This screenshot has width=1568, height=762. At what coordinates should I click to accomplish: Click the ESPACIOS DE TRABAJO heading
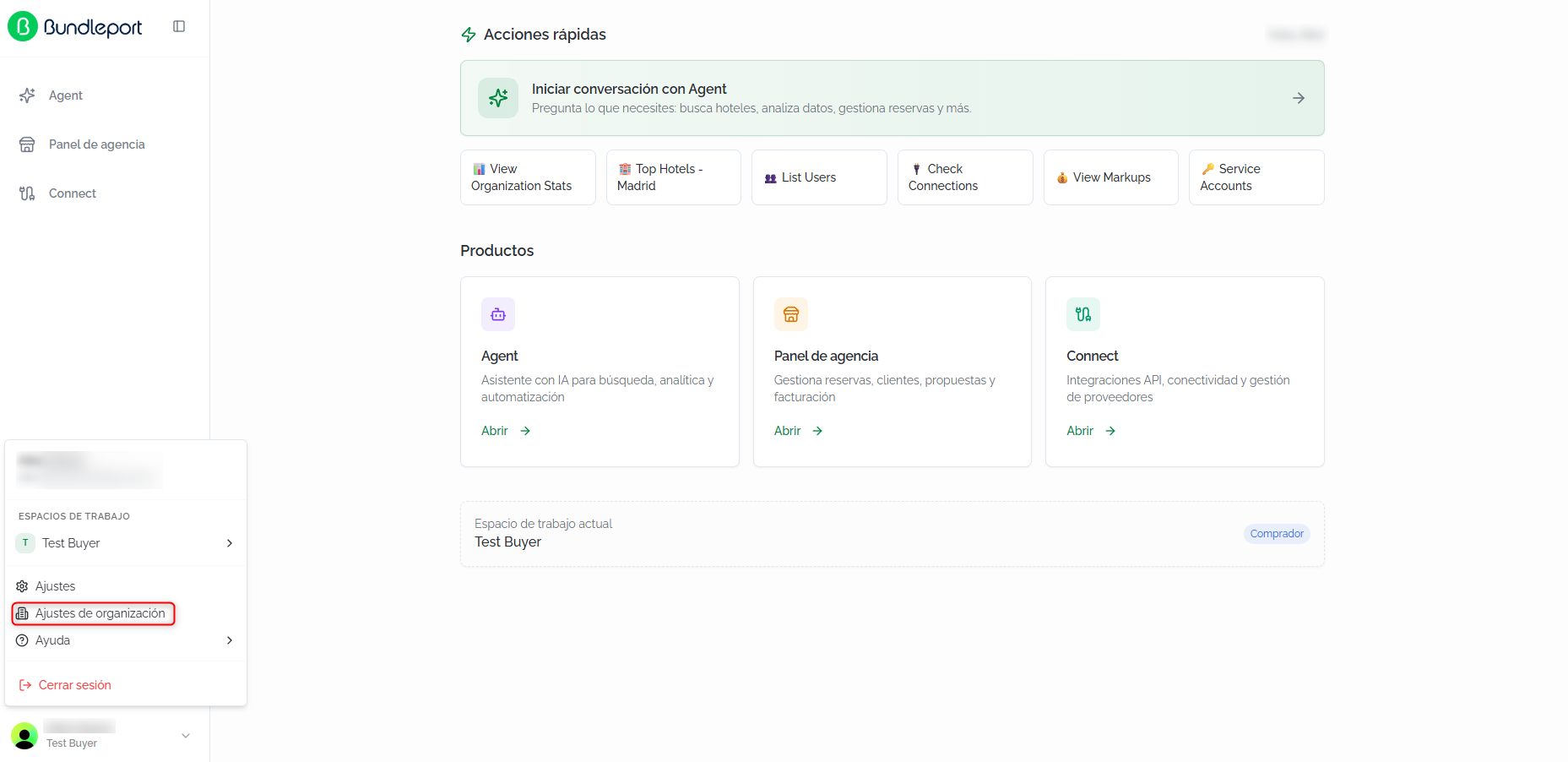(74, 516)
